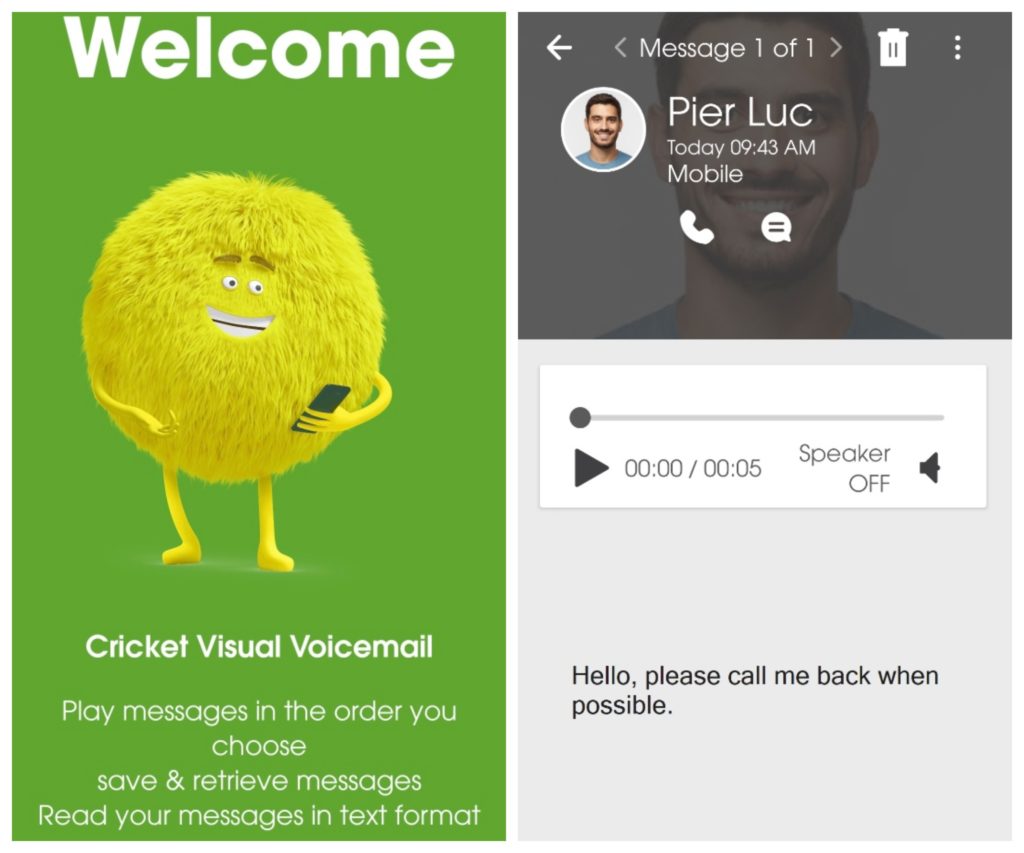
Task: Open the three-dot overflow menu
Action: (x=957, y=48)
